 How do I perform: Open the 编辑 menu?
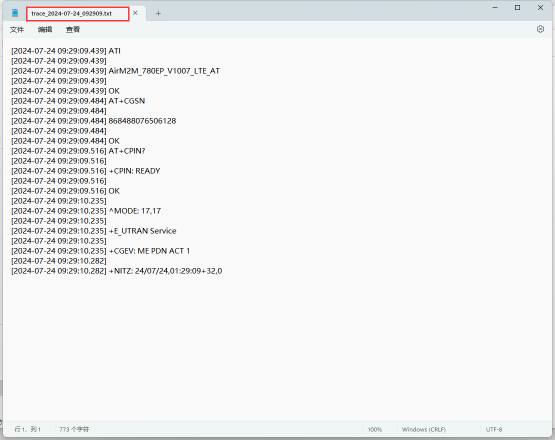45,30
